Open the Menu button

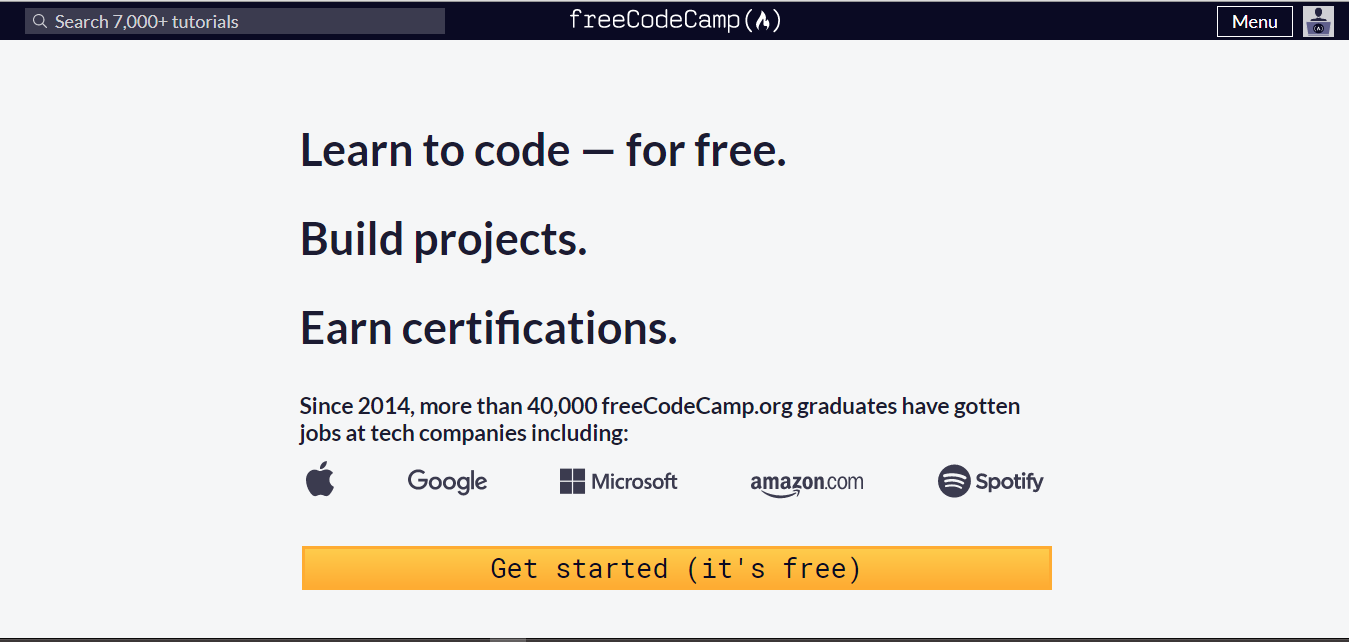(x=1254, y=21)
